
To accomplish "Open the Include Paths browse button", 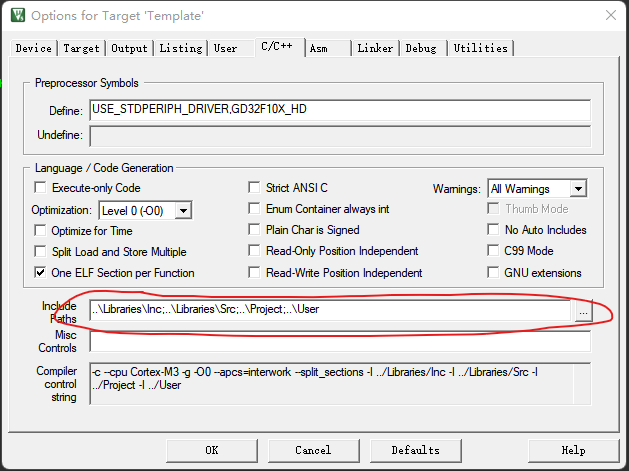I will (584, 311).
